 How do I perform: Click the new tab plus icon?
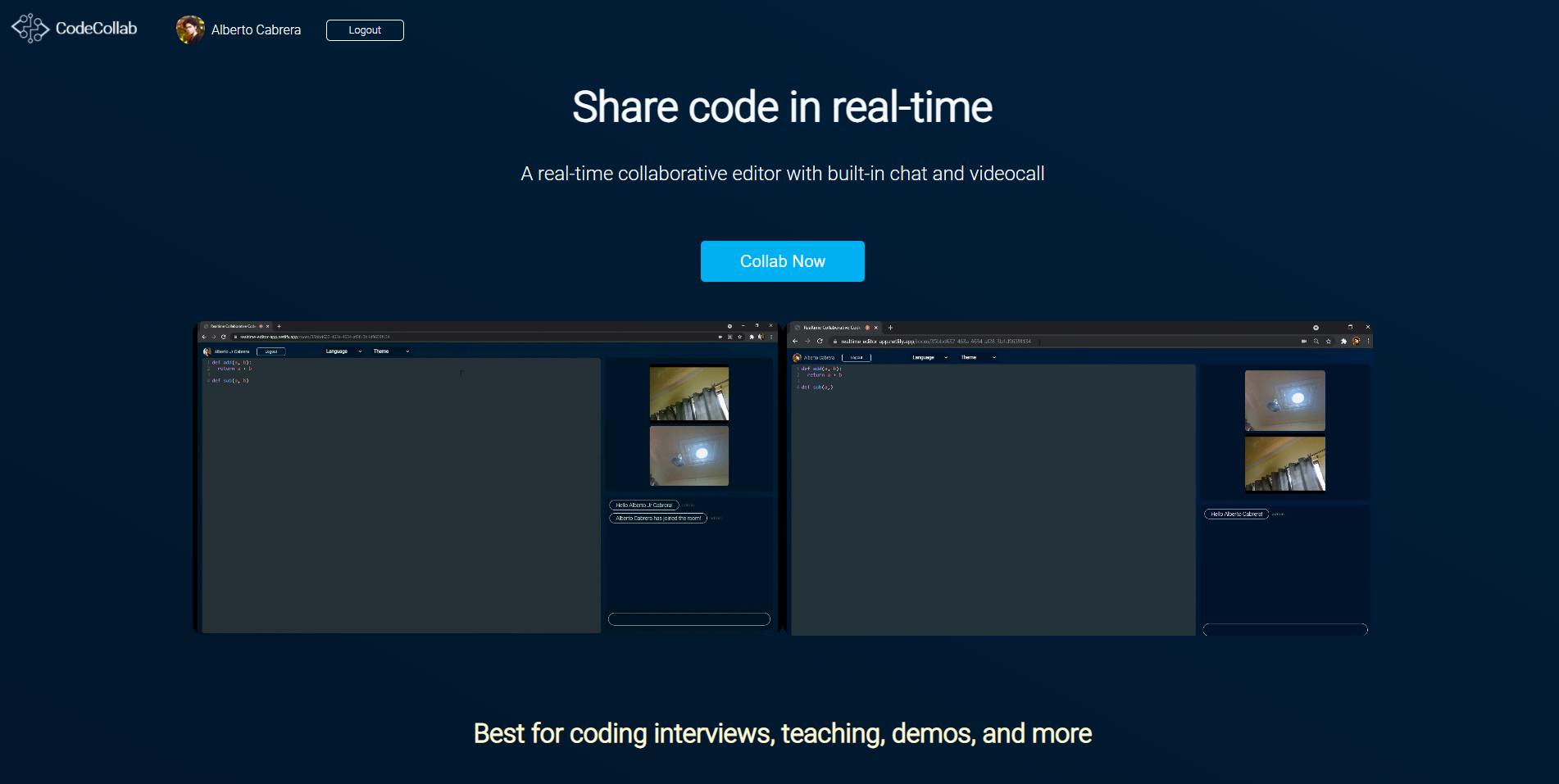(x=279, y=327)
